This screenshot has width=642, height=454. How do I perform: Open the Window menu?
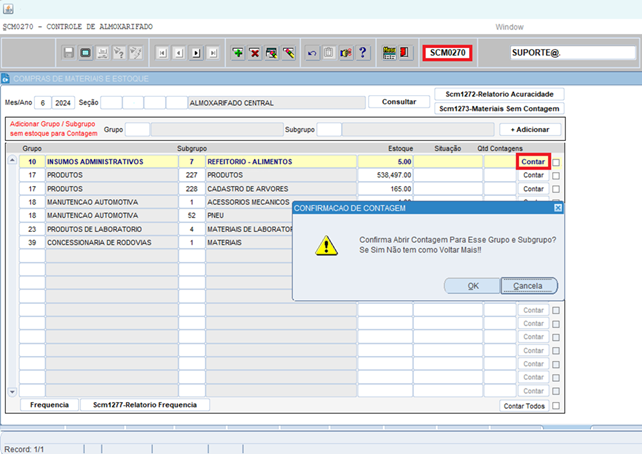pyautogui.click(x=509, y=27)
